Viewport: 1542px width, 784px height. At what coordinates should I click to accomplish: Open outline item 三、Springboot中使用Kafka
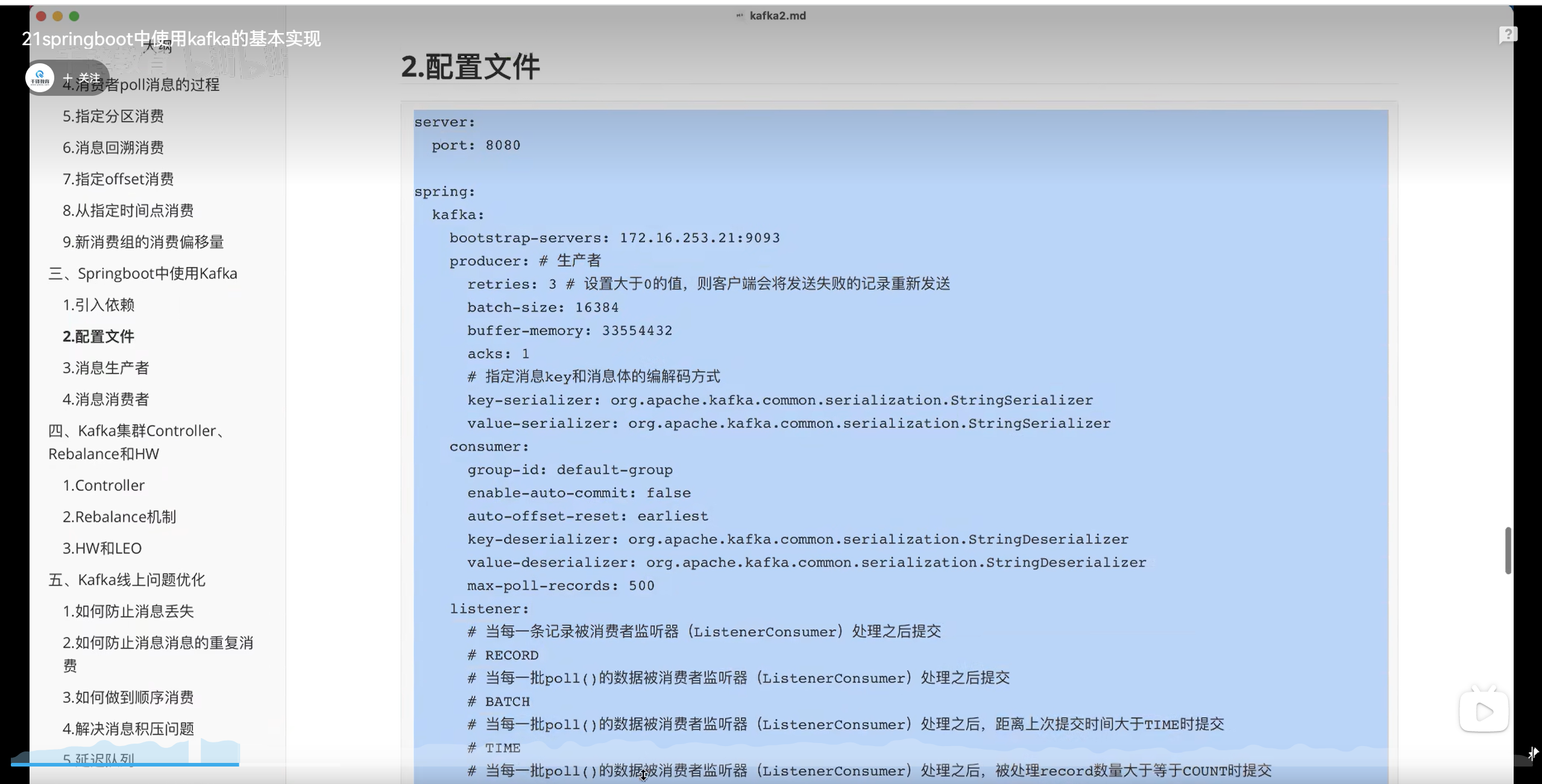click(143, 274)
